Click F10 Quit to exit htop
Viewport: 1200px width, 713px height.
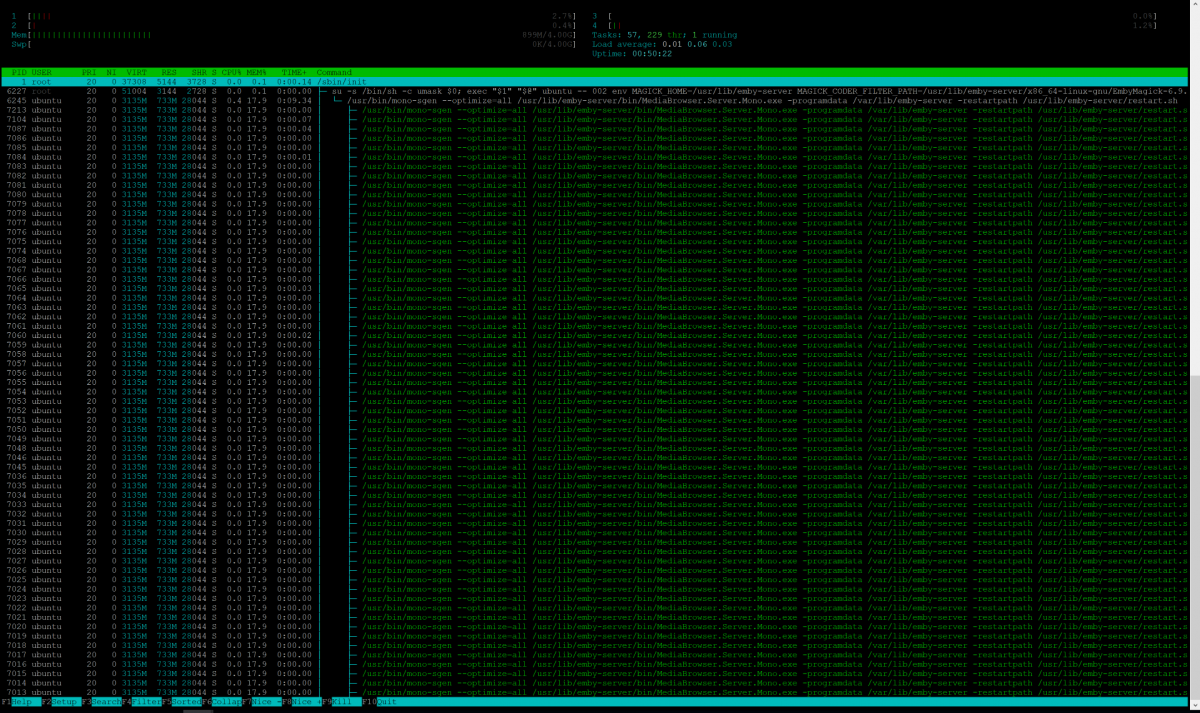pyautogui.click(x=382, y=702)
